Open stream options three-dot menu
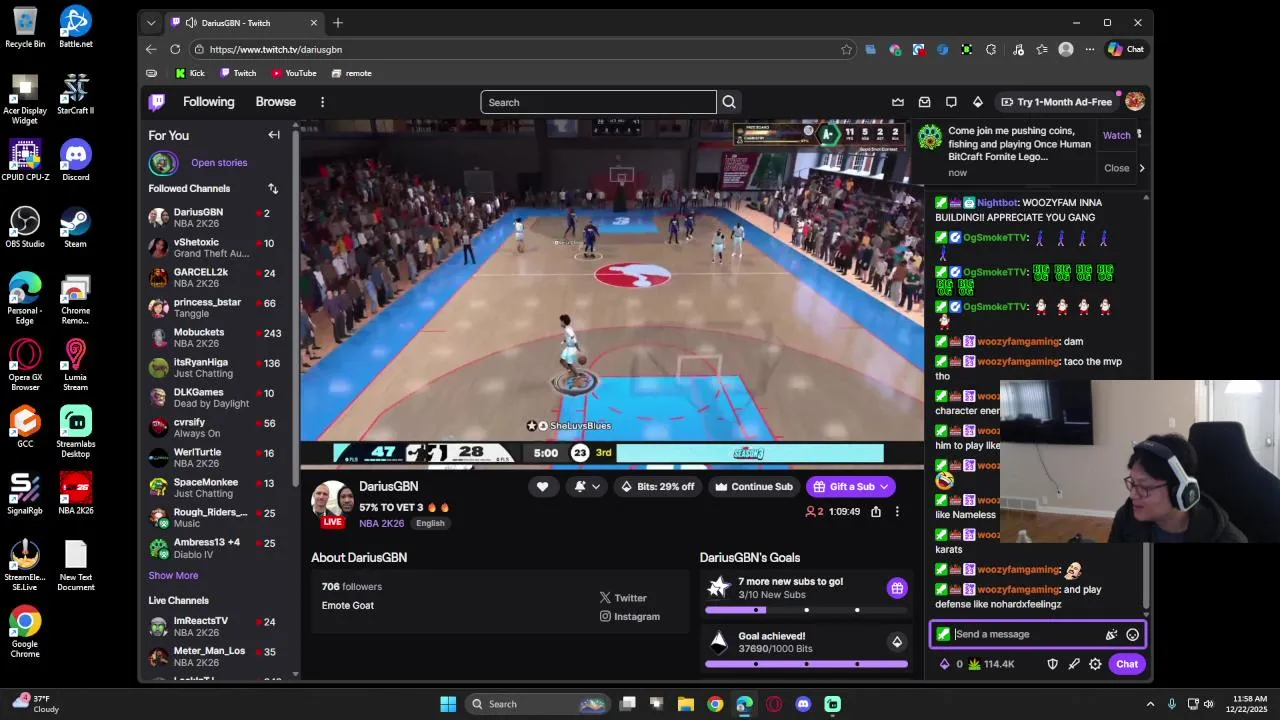The image size is (1280, 720). point(897,512)
